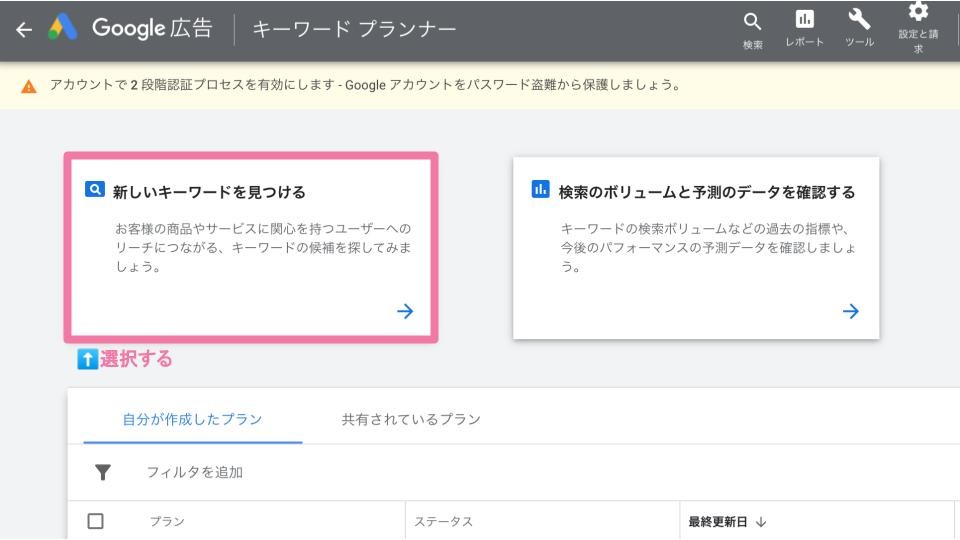
Task: Open the search magnifier tool
Action: point(752,23)
